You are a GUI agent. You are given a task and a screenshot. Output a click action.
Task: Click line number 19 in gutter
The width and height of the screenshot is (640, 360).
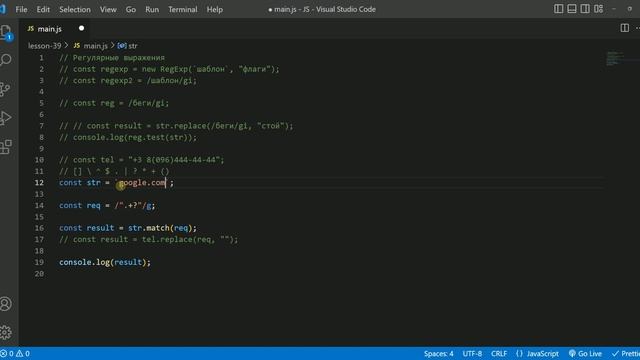39,262
